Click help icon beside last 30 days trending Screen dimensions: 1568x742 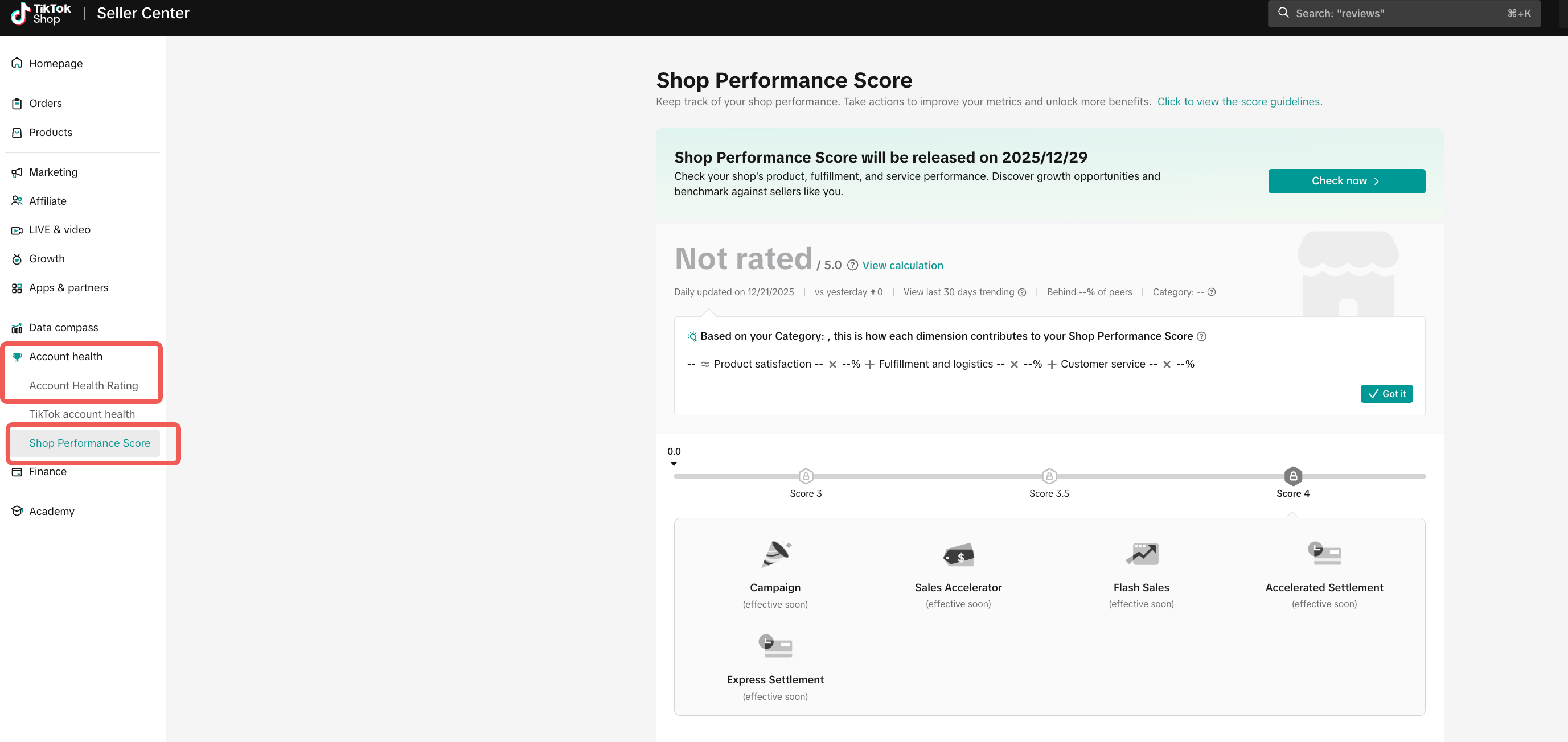(1022, 292)
